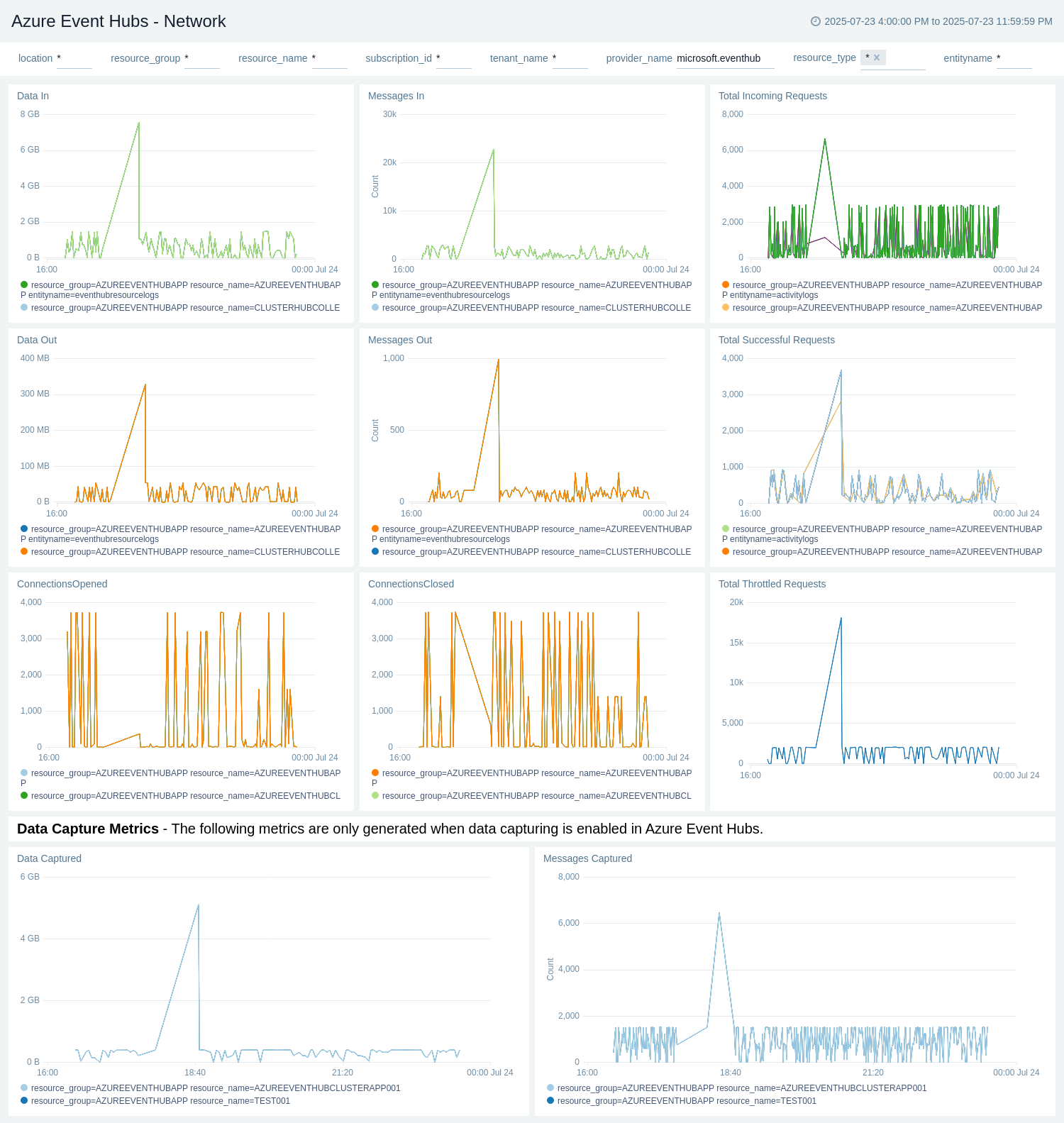
Task: Toggle the TEST001 series in Messages Captured legend
Action: pos(682,1101)
